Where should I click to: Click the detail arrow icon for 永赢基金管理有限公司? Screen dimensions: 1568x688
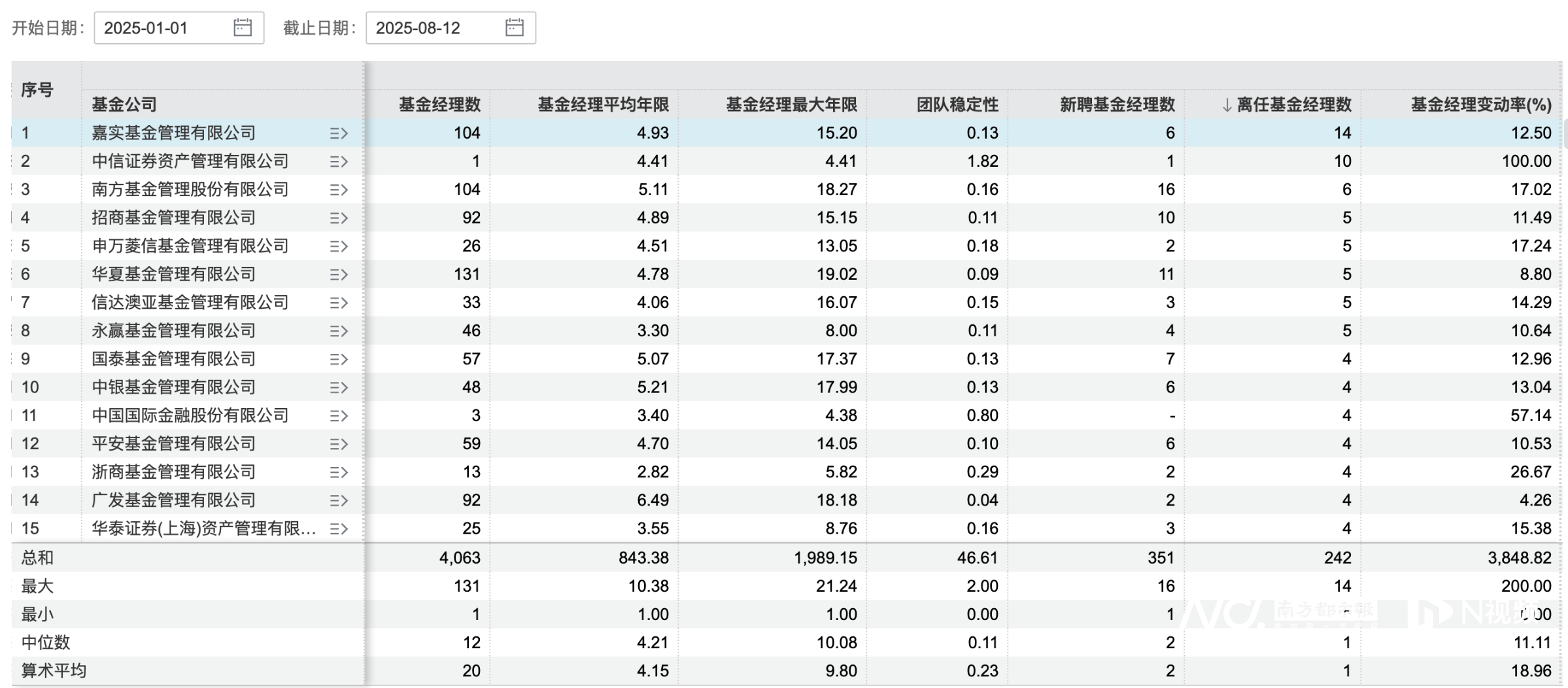[338, 331]
